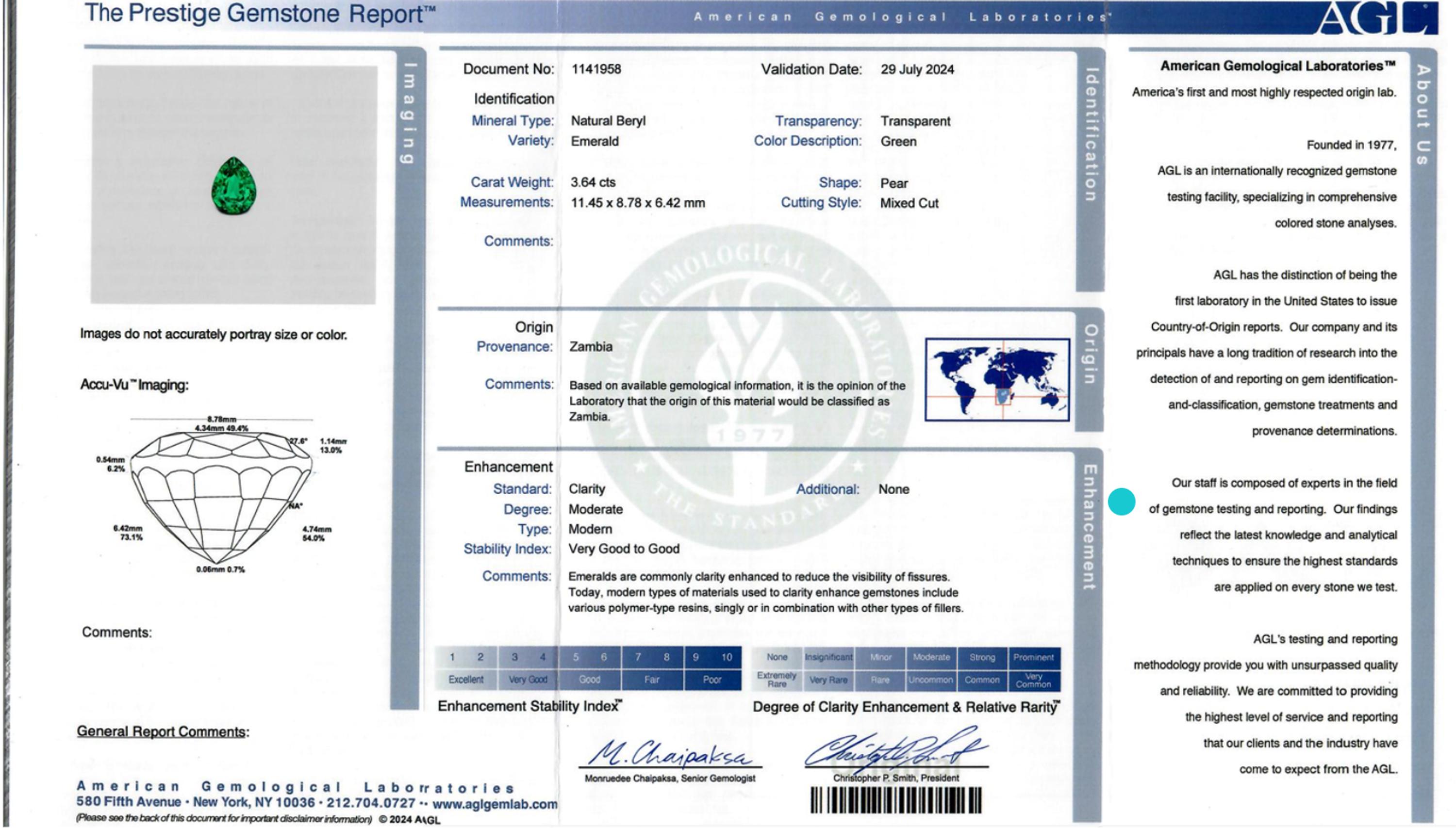Click the transparency value Transparent
The width and height of the screenshot is (1456, 828).
(915, 121)
